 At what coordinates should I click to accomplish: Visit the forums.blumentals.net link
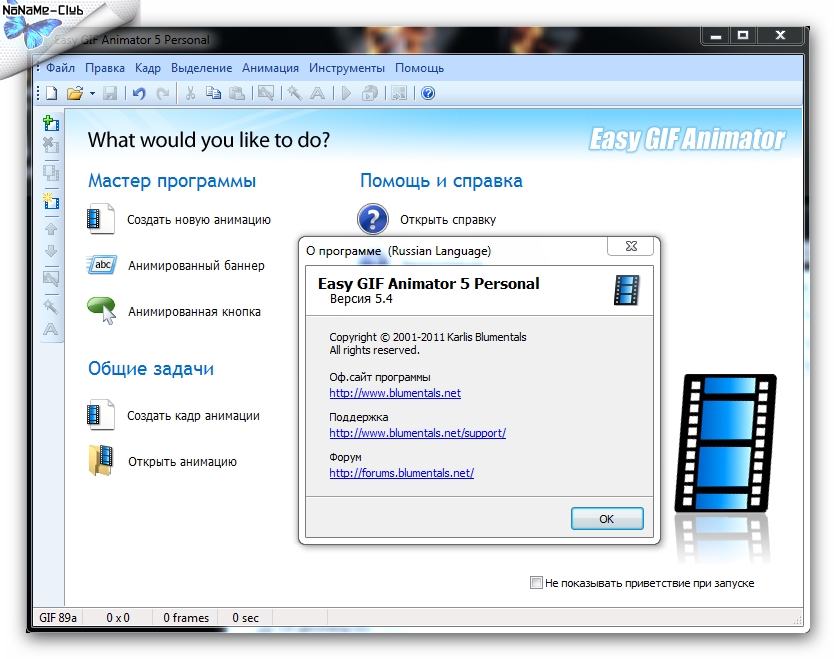401,473
